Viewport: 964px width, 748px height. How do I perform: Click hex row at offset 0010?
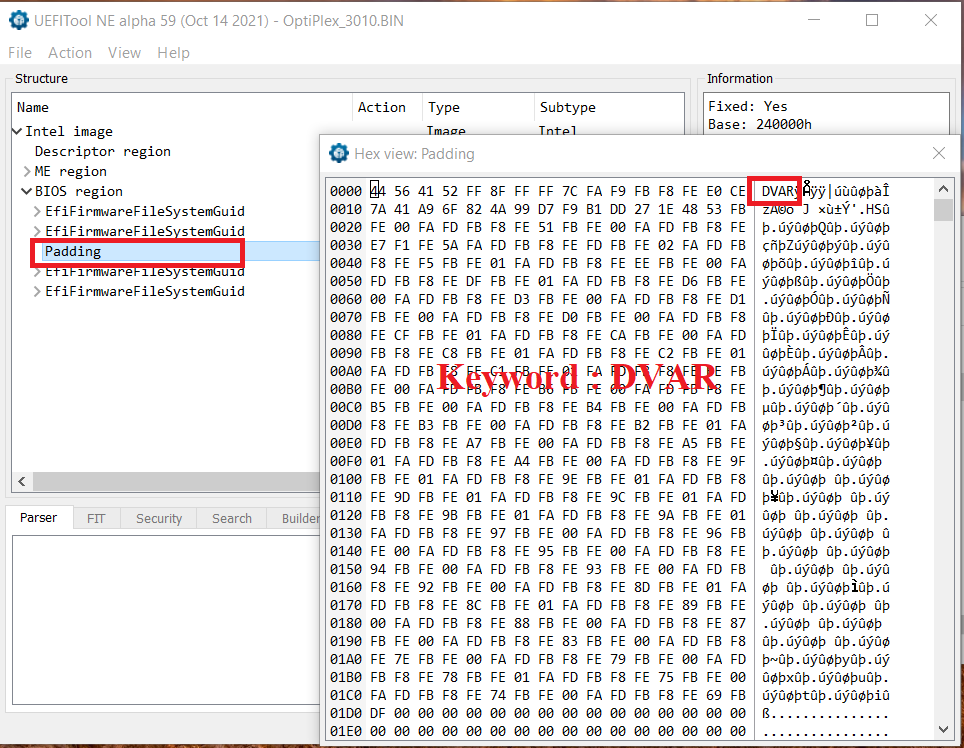(538, 209)
